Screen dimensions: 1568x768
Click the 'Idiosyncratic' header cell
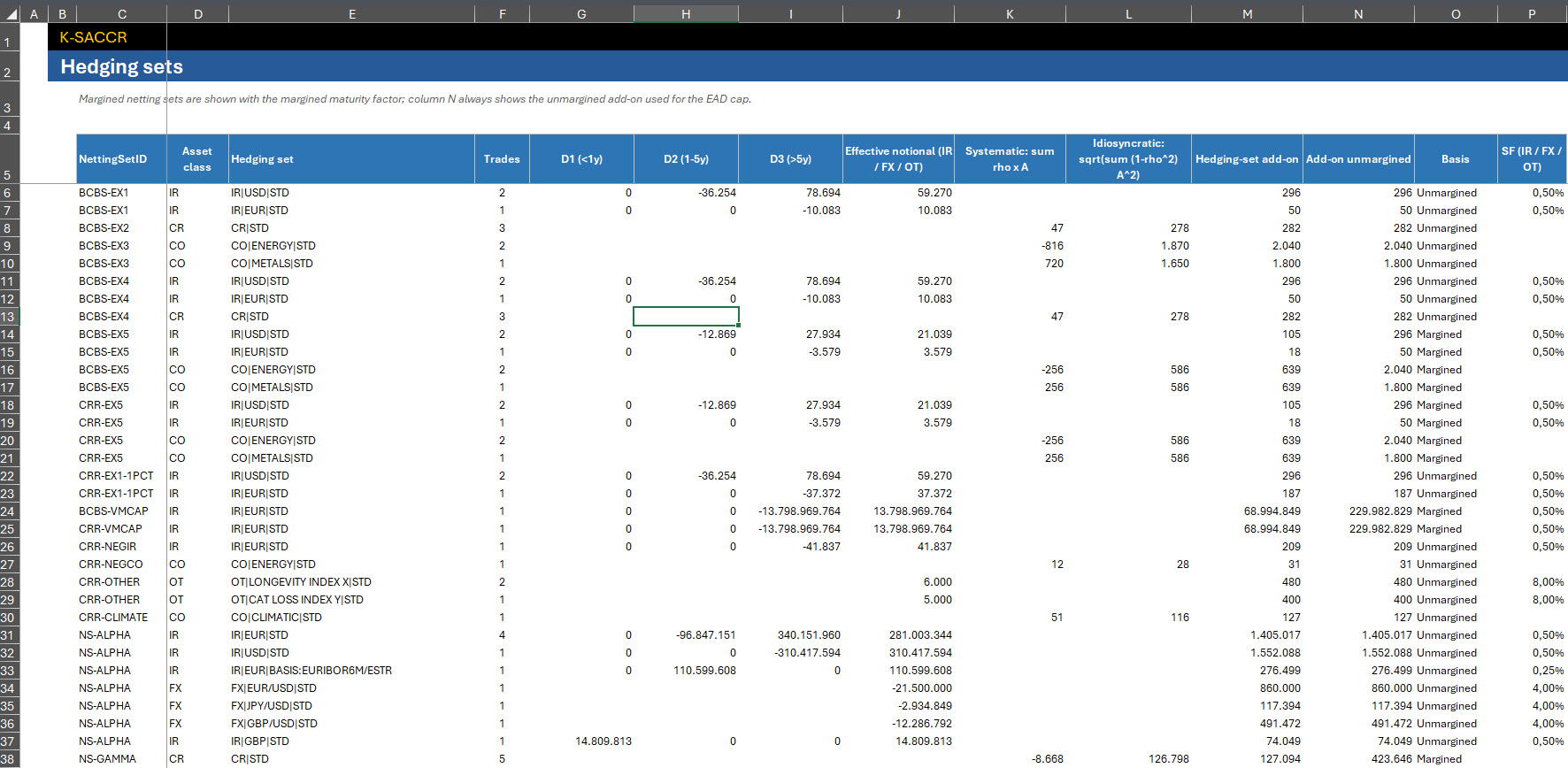pyautogui.click(x=1128, y=159)
